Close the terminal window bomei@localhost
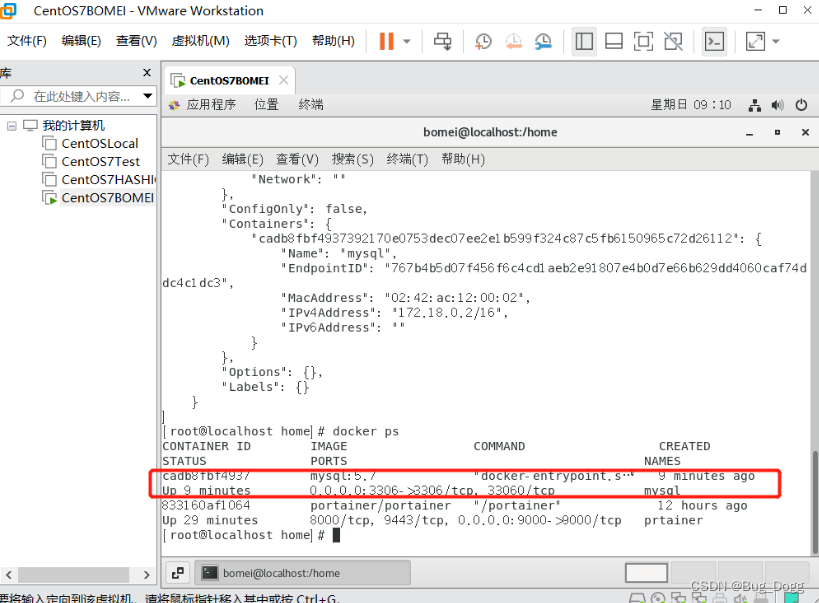 805,133
